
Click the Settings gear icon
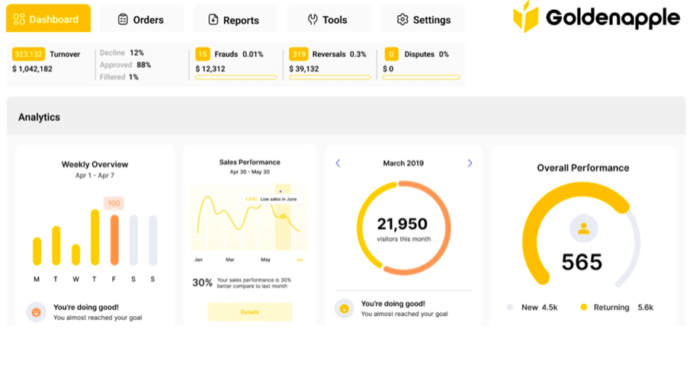402,20
